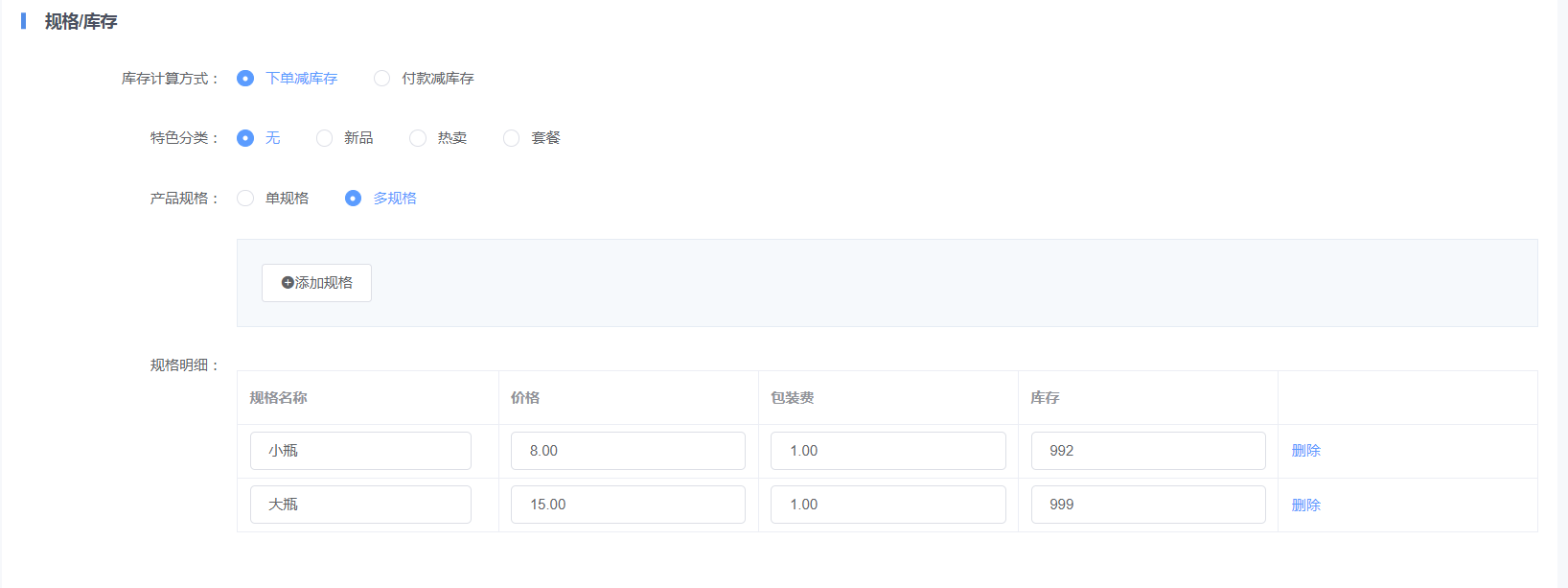Choose 无 for 特色分类
The width and height of the screenshot is (1568, 588).
click(246, 138)
